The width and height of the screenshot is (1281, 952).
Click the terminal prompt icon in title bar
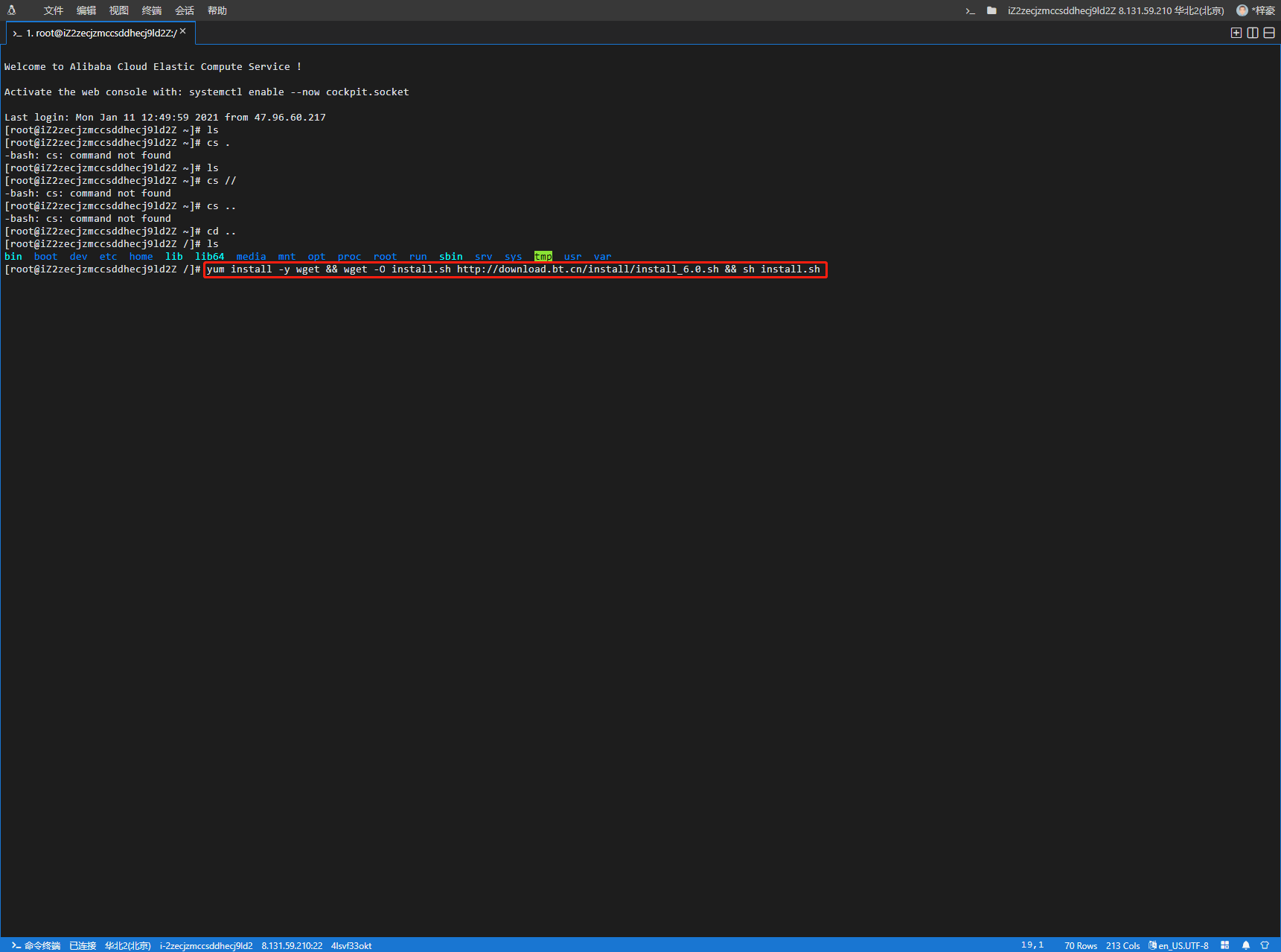(x=970, y=10)
